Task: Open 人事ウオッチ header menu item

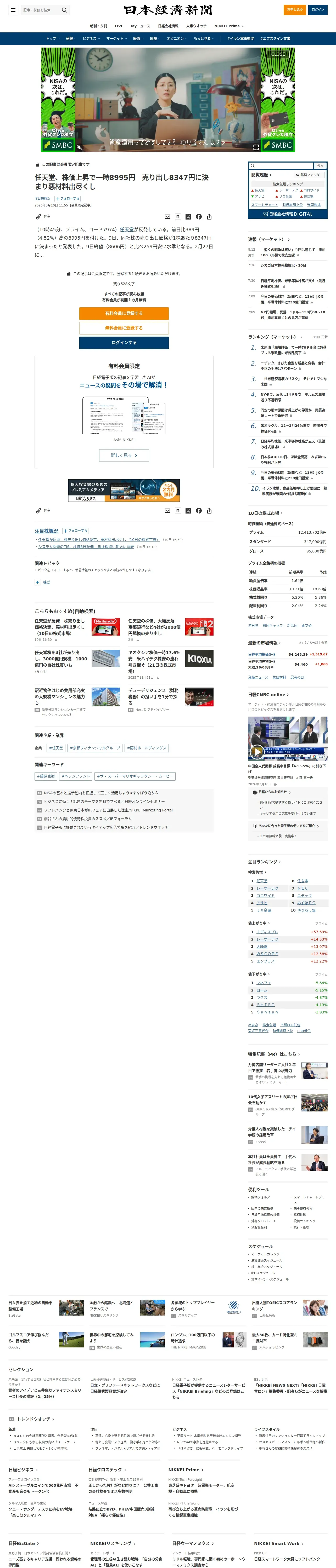Action: (x=196, y=26)
